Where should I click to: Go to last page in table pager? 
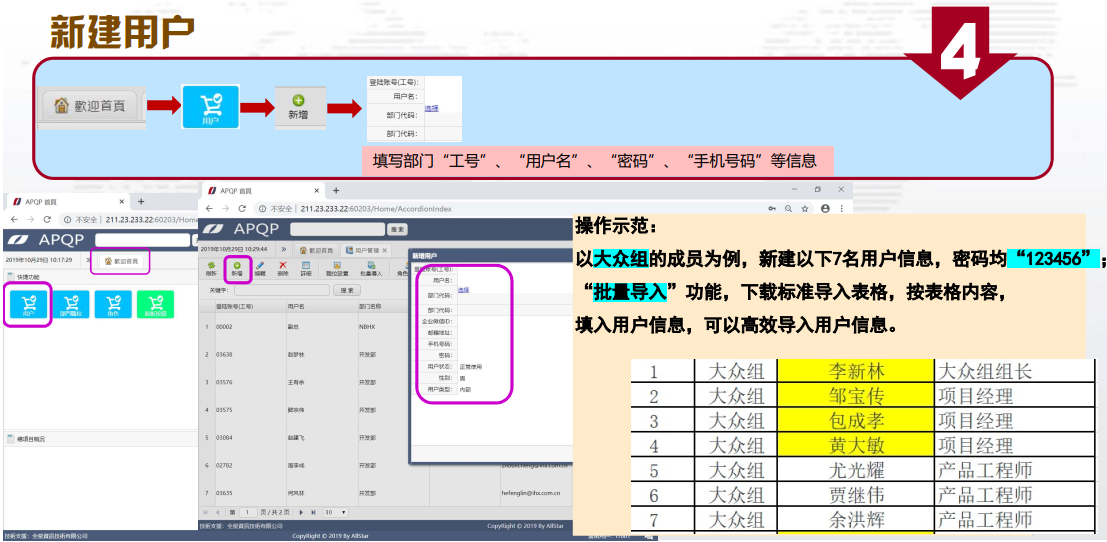pyautogui.click(x=313, y=512)
